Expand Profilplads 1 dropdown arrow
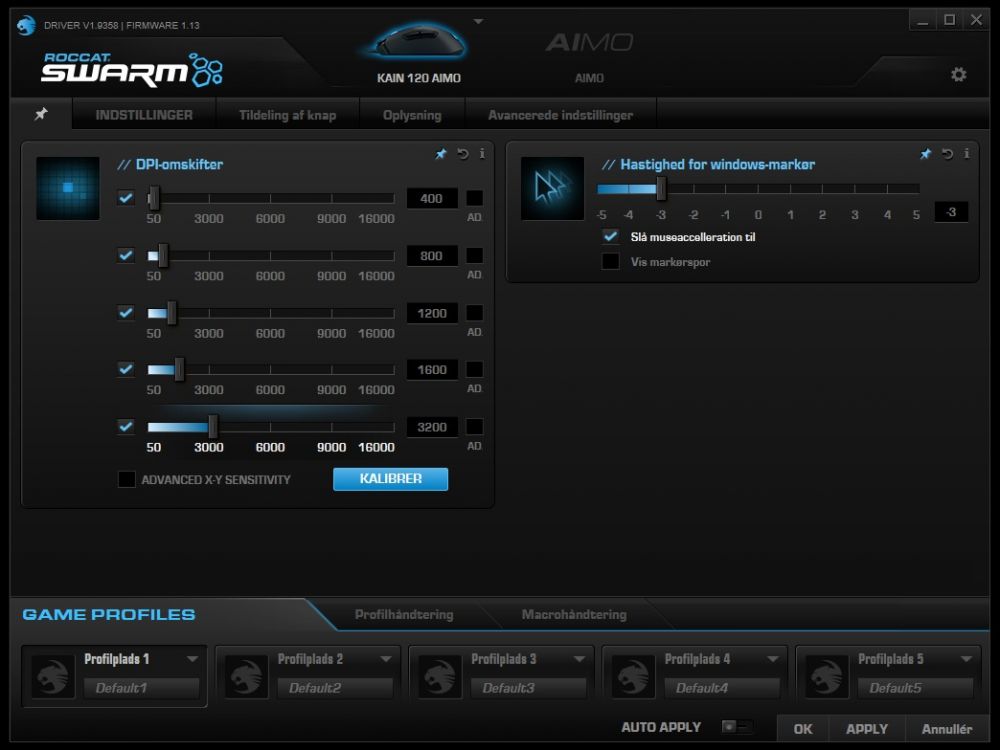Screen dimensions: 1000x750 point(192,659)
